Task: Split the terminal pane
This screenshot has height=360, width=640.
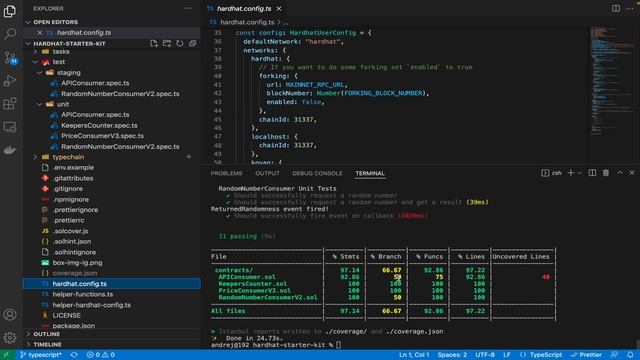Action: point(592,173)
